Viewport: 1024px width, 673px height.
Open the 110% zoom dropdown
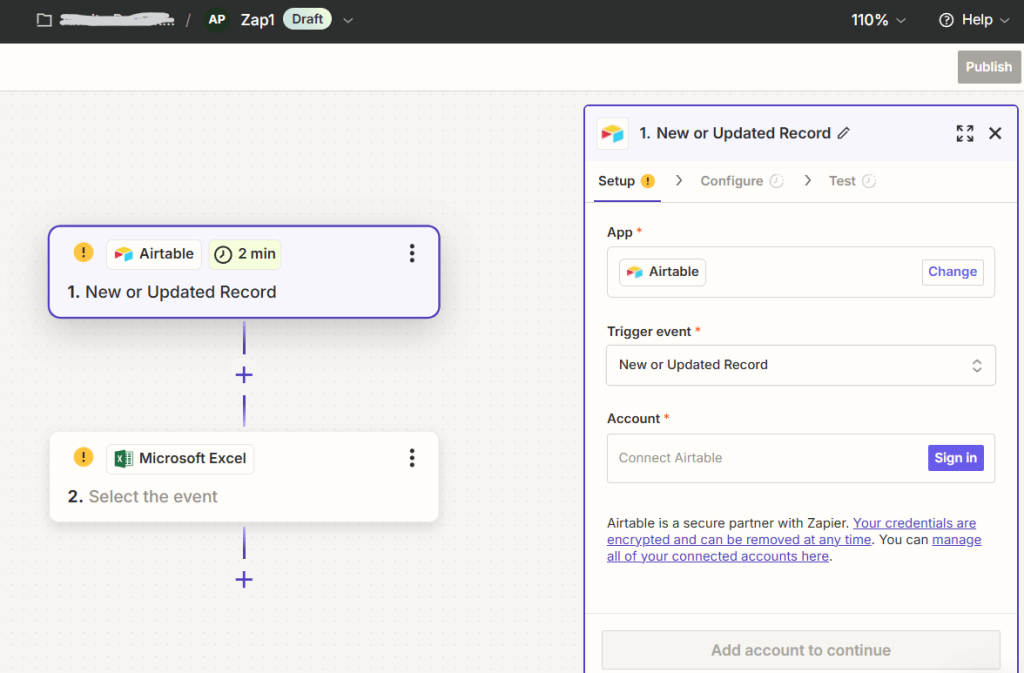pyautogui.click(x=878, y=20)
